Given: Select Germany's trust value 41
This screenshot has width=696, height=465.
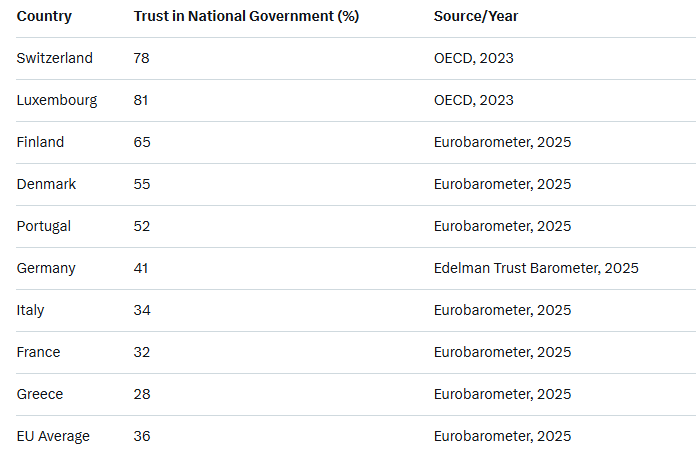Looking at the screenshot, I should click(x=142, y=268).
